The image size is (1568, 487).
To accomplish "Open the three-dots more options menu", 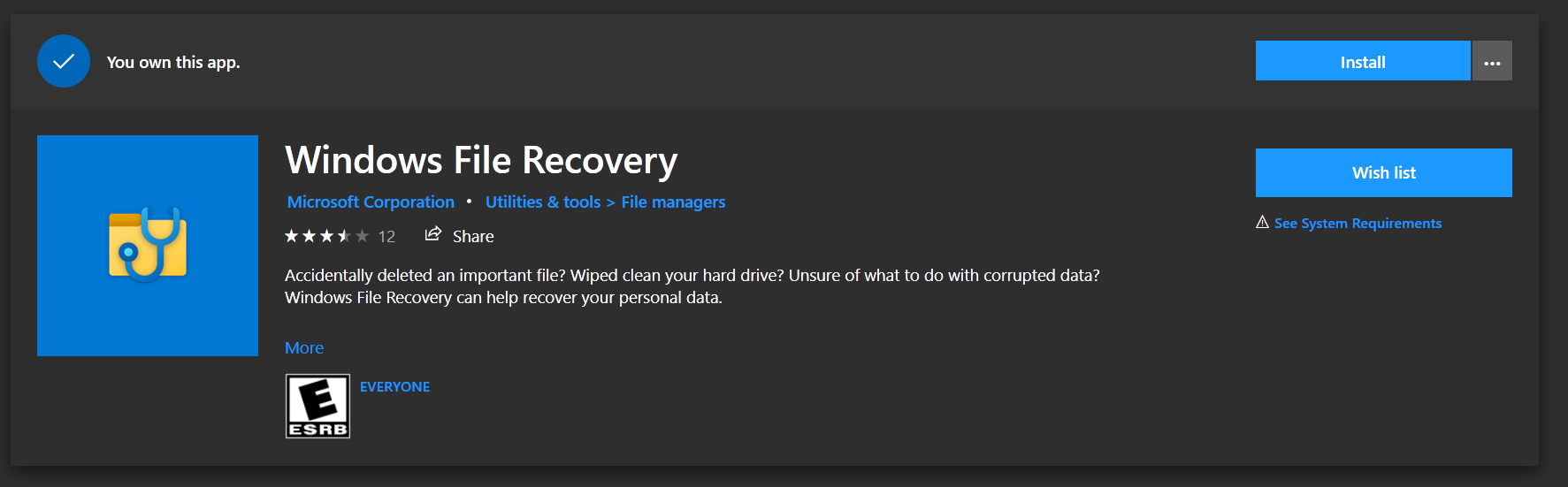I will pyautogui.click(x=1492, y=62).
